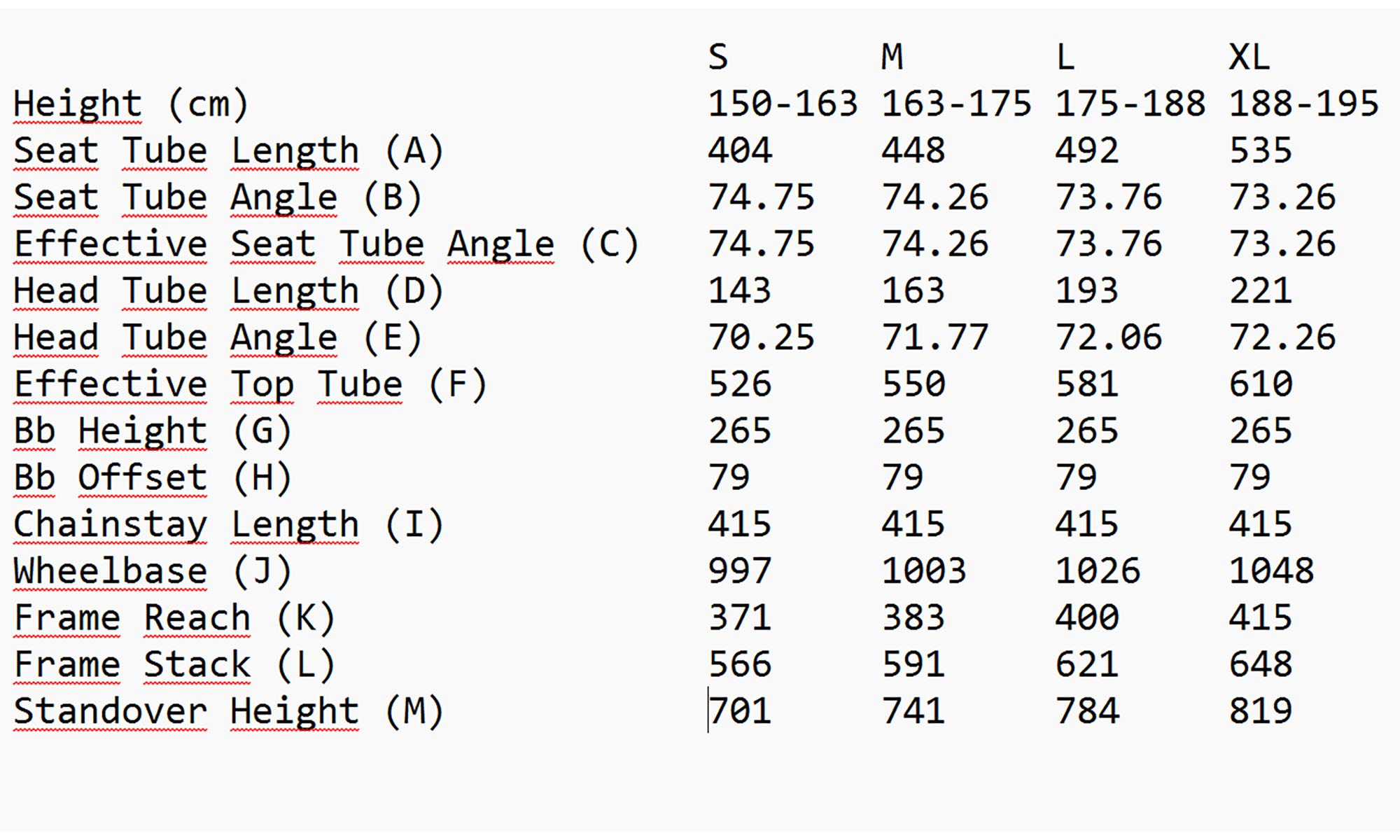Click the Seat Tube Length (A) label
Viewport: 1400px width, 840px height.
(228, 151)
